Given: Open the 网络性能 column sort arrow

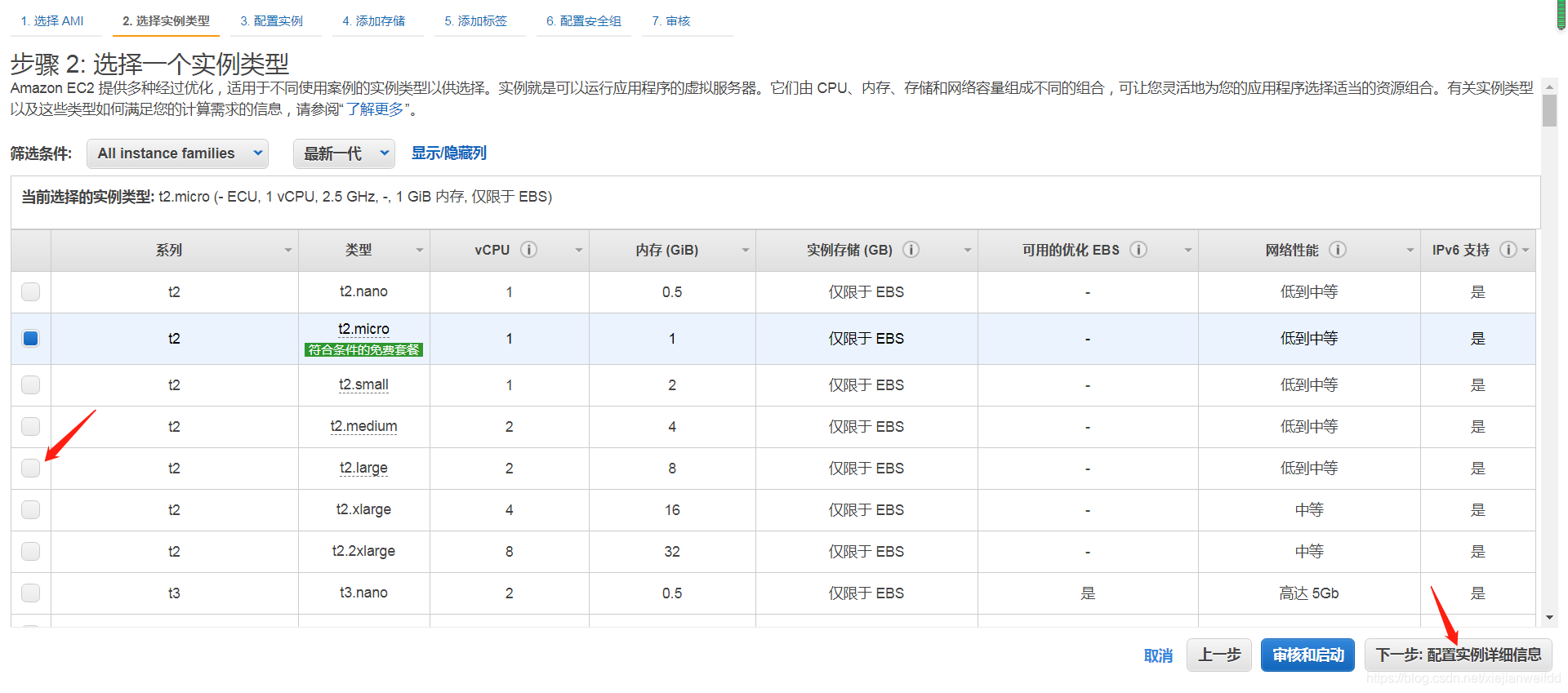Looking at the screenshot, I should [x=1410, y=251].
